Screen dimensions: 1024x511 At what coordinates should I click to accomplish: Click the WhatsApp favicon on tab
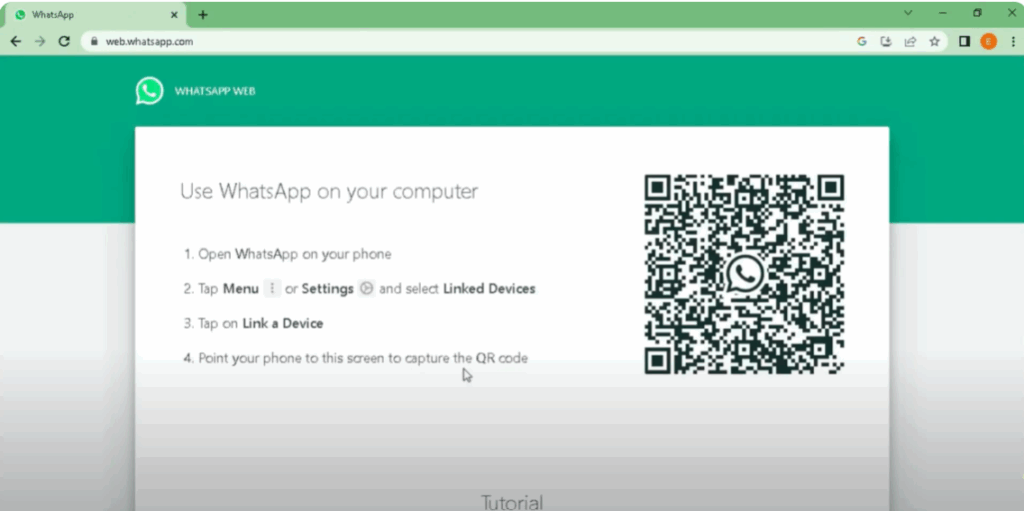pyautogui.click(x=20, y=14)
